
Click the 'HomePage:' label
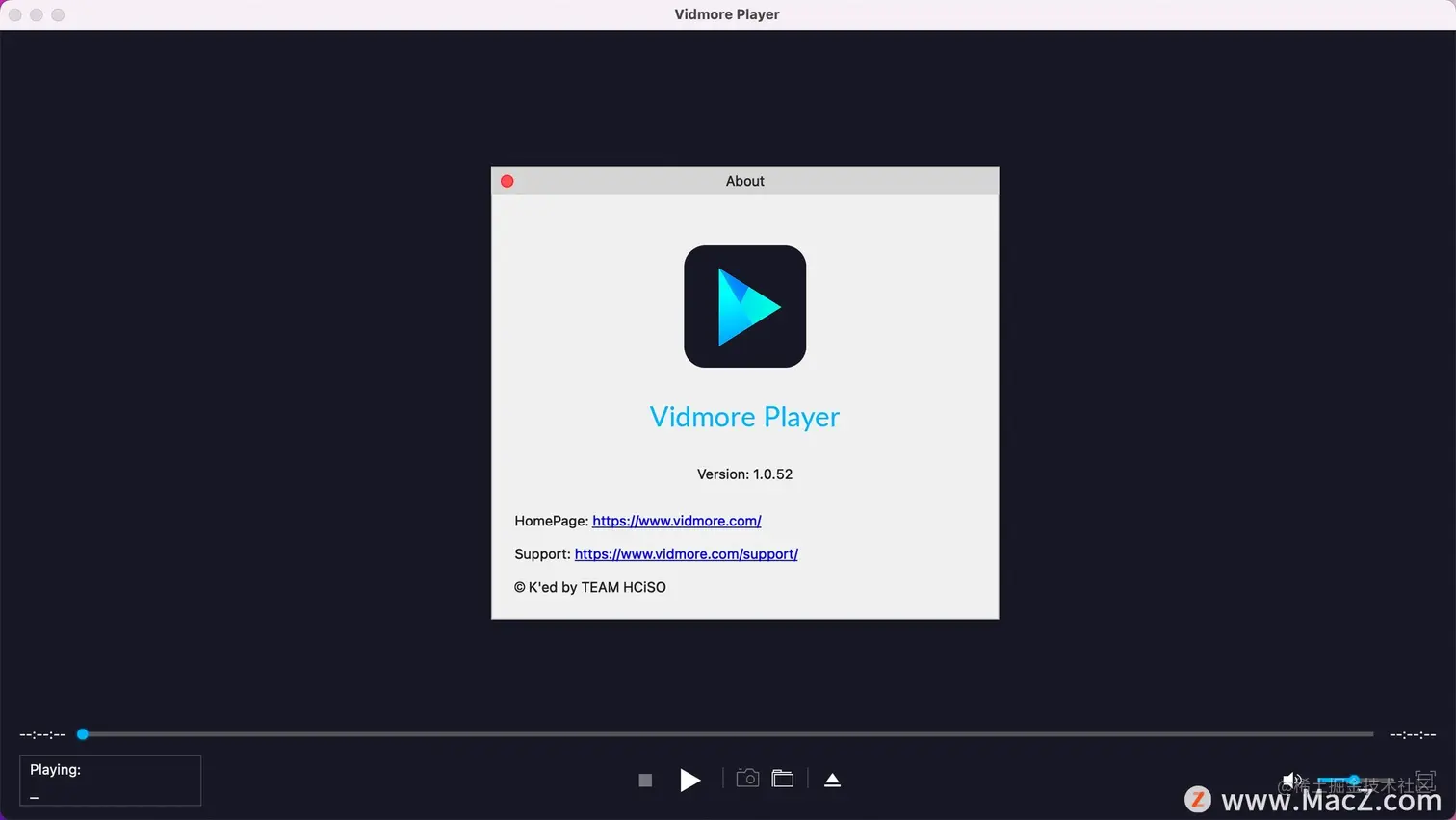click(x=552, y=521)
